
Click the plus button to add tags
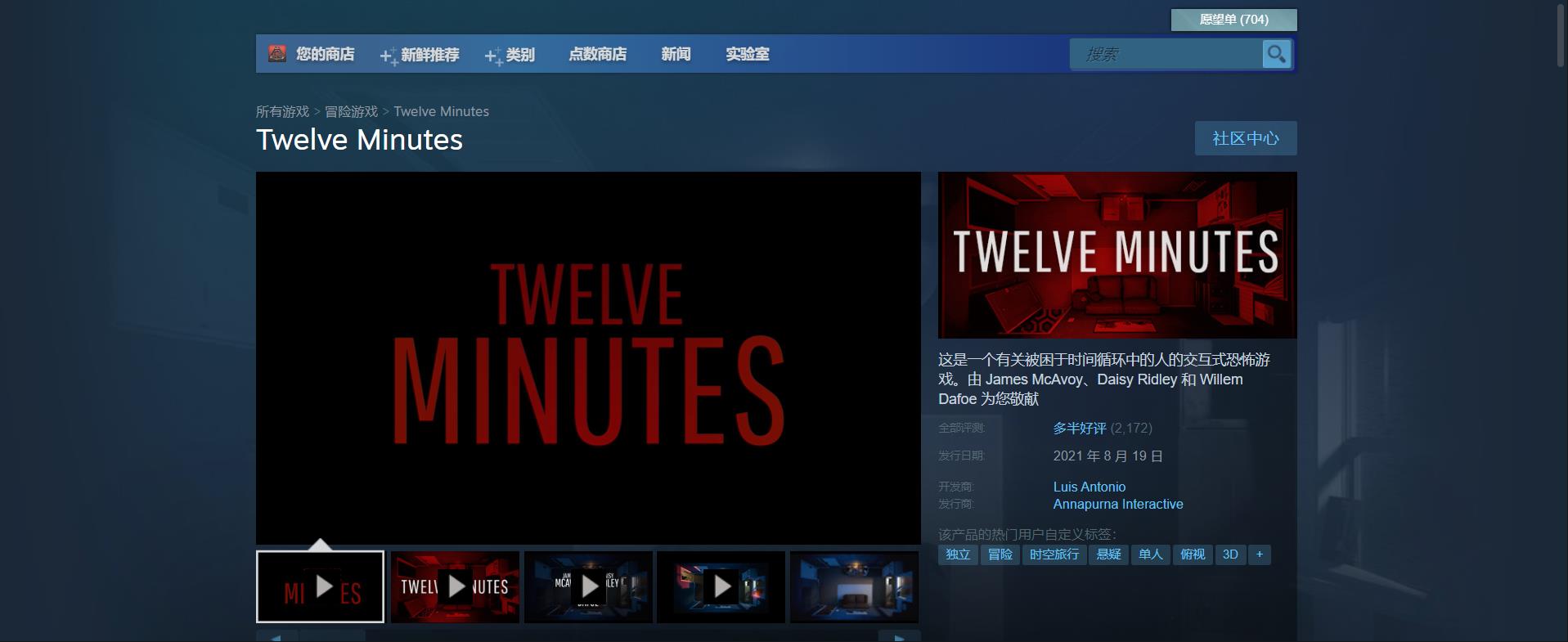(1259, 554)
